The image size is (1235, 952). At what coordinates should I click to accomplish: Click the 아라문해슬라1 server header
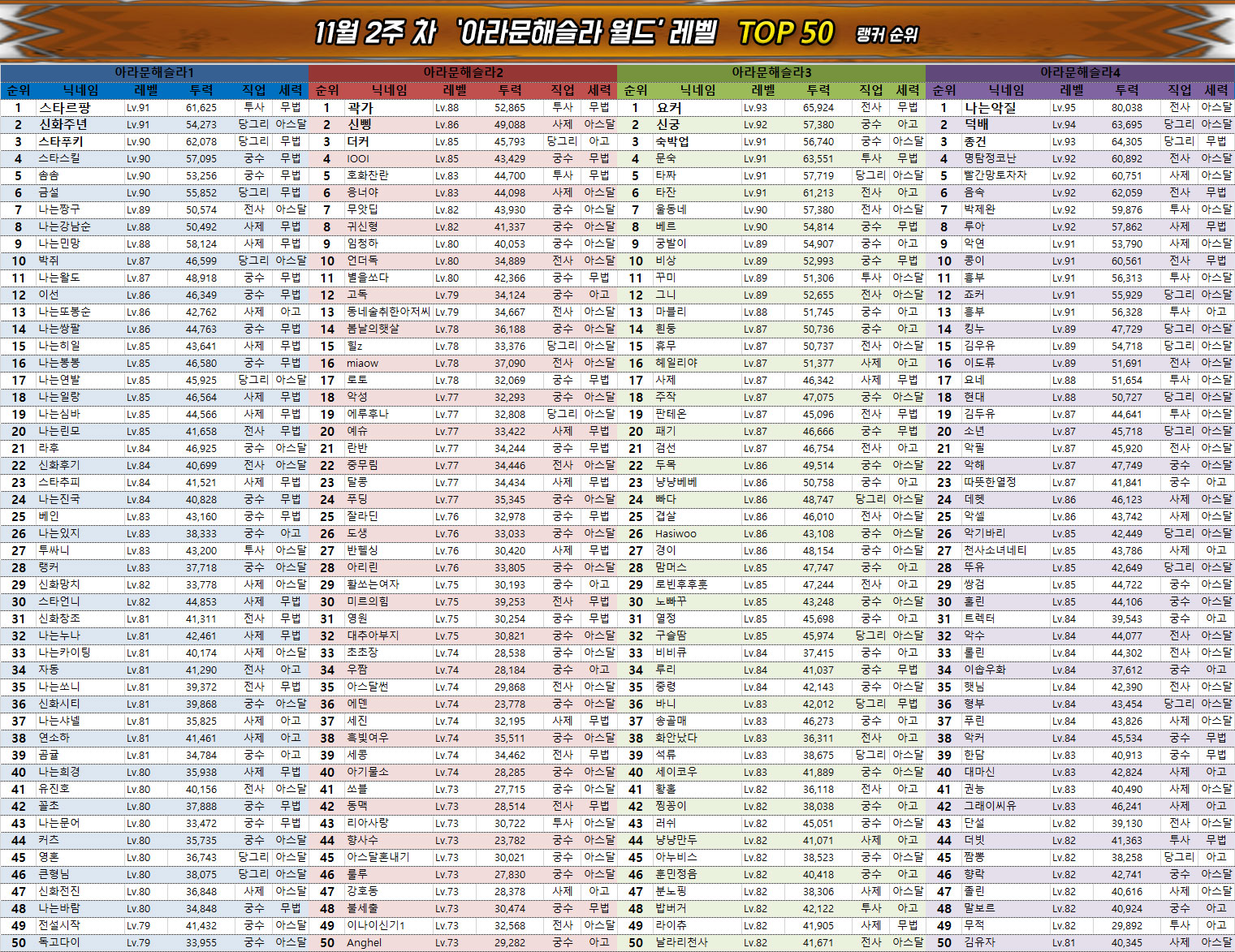tap(154, 72)
